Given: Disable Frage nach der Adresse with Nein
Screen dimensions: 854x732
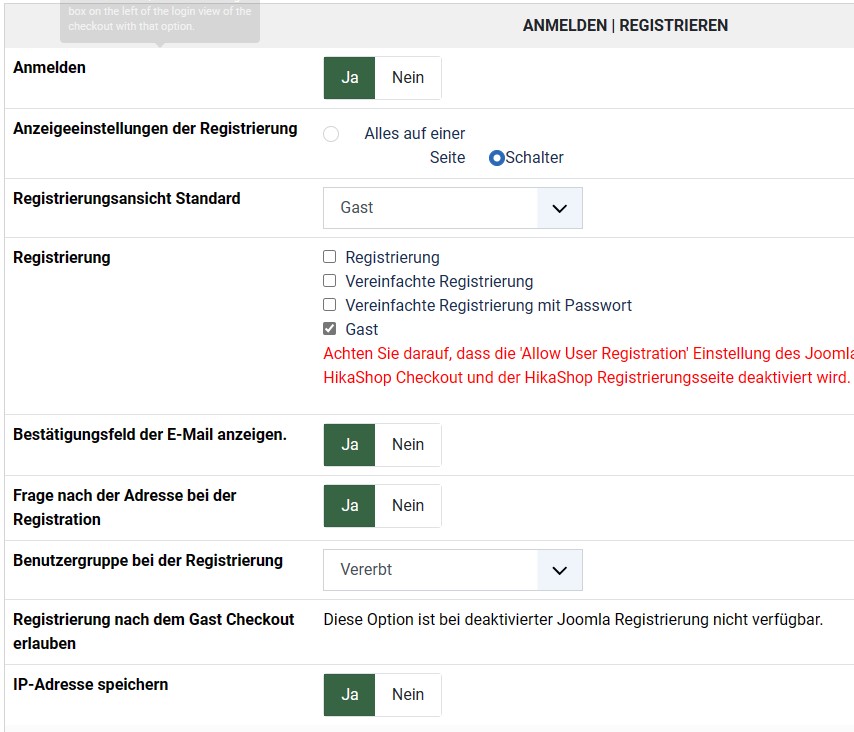Looking at the screenshot, I should click(408, 506).
